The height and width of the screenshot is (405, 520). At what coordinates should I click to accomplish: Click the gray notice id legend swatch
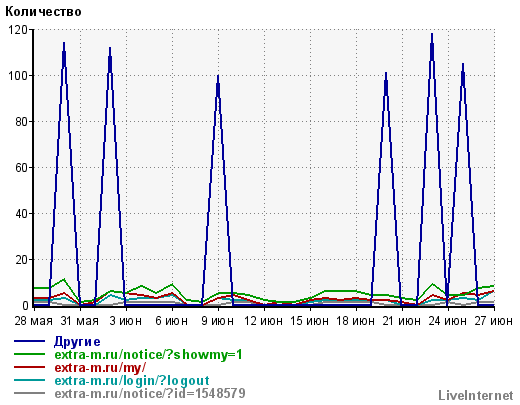pos(29,393)
